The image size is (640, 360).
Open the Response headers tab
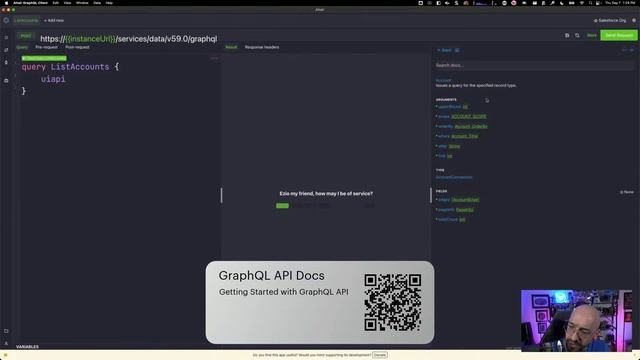pyautogui.click(x=262, y=47)
